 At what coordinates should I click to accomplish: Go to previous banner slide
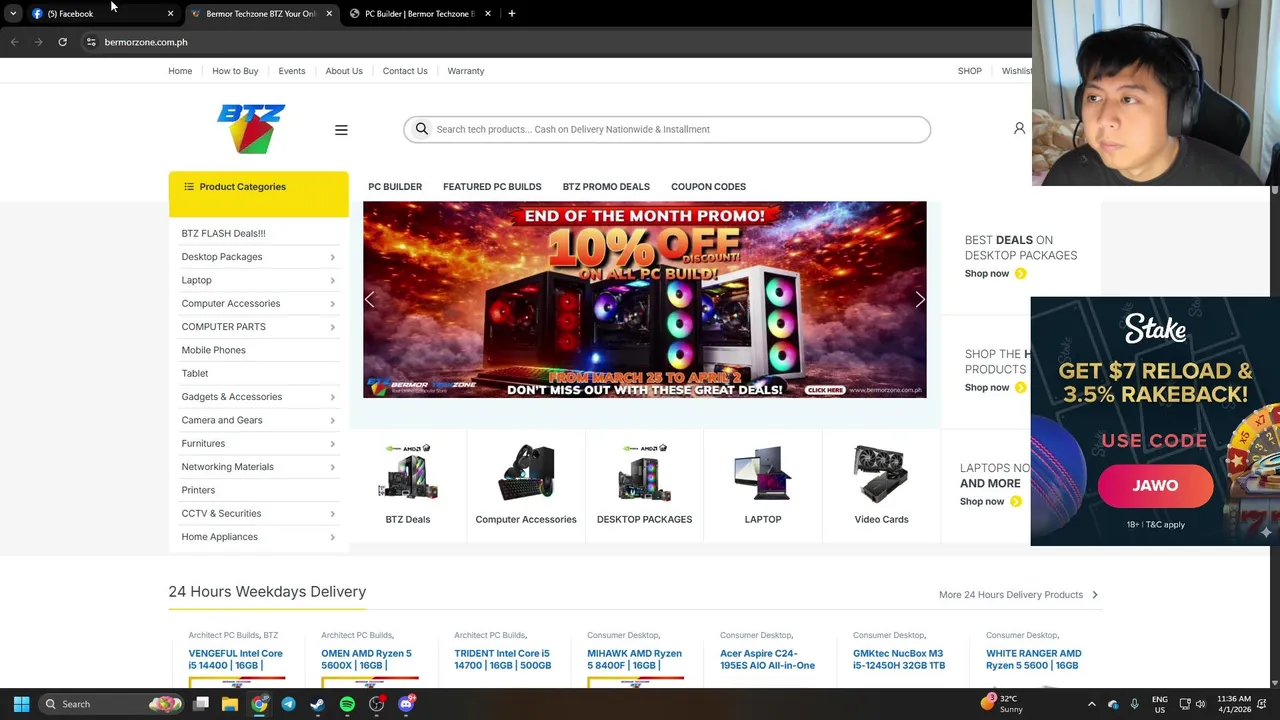370,299
